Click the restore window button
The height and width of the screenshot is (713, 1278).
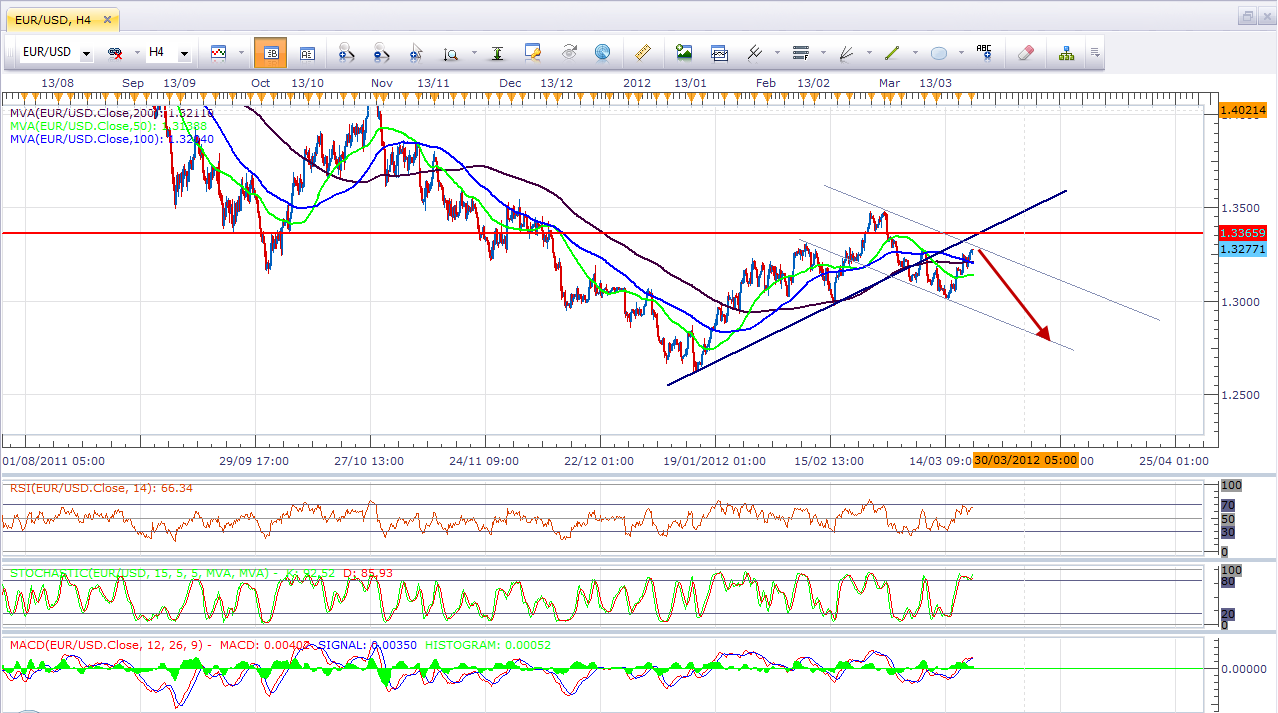click(x=1248, y=16)
